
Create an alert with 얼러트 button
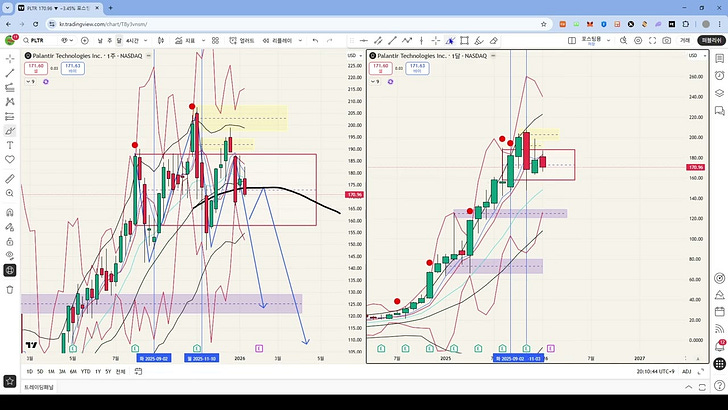coord(242,41)
